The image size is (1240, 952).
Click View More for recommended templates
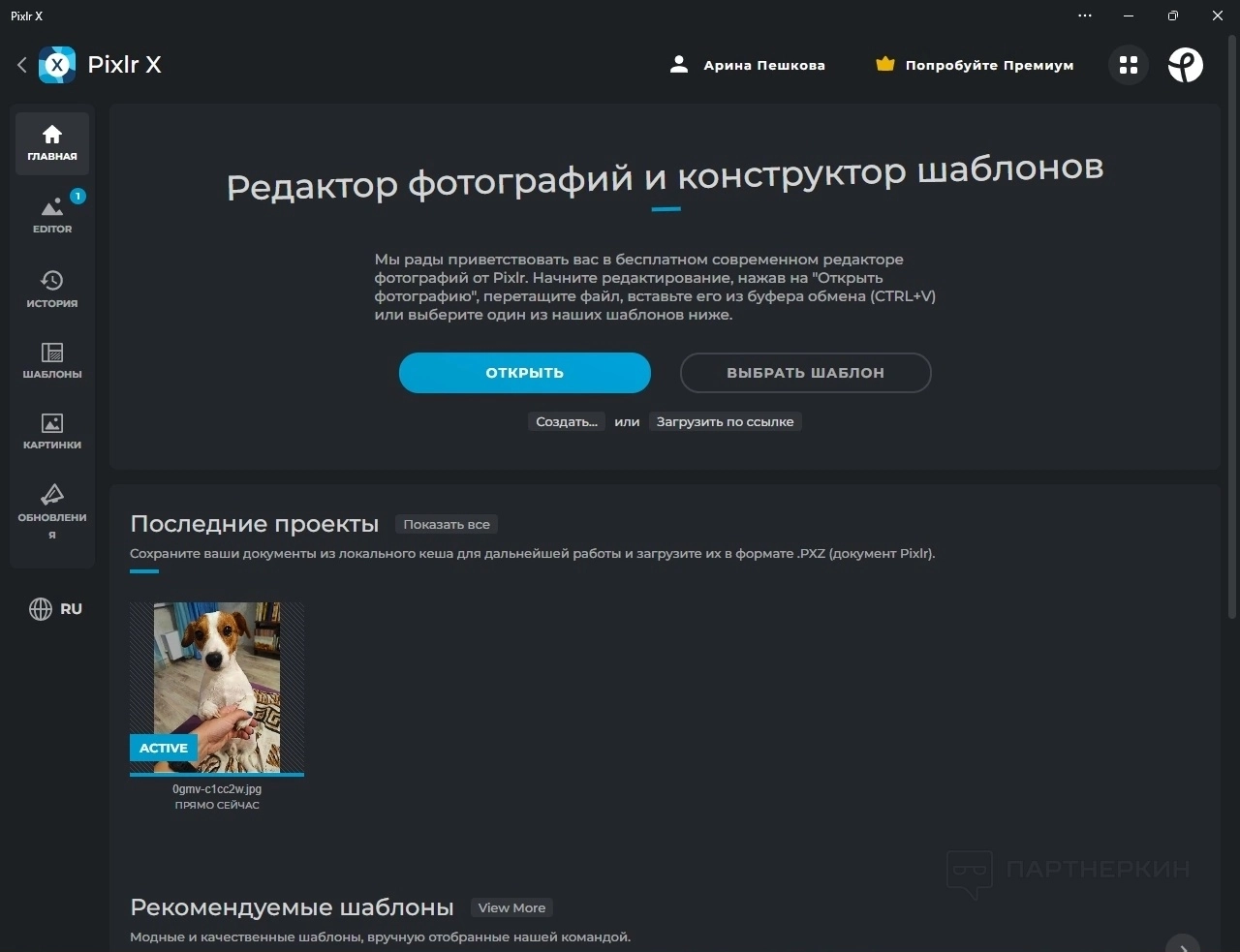click(x=511, y=907)
